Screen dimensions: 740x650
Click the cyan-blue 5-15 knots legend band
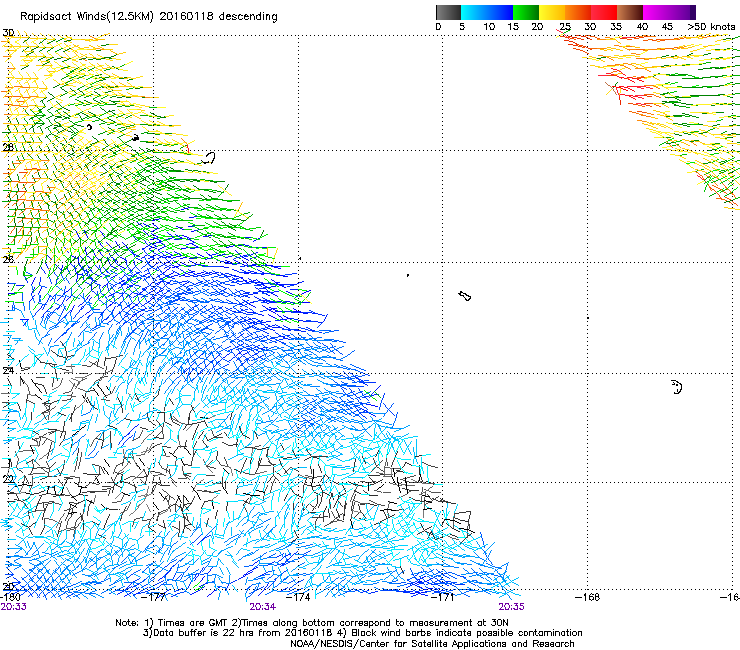tap(487, 12)
